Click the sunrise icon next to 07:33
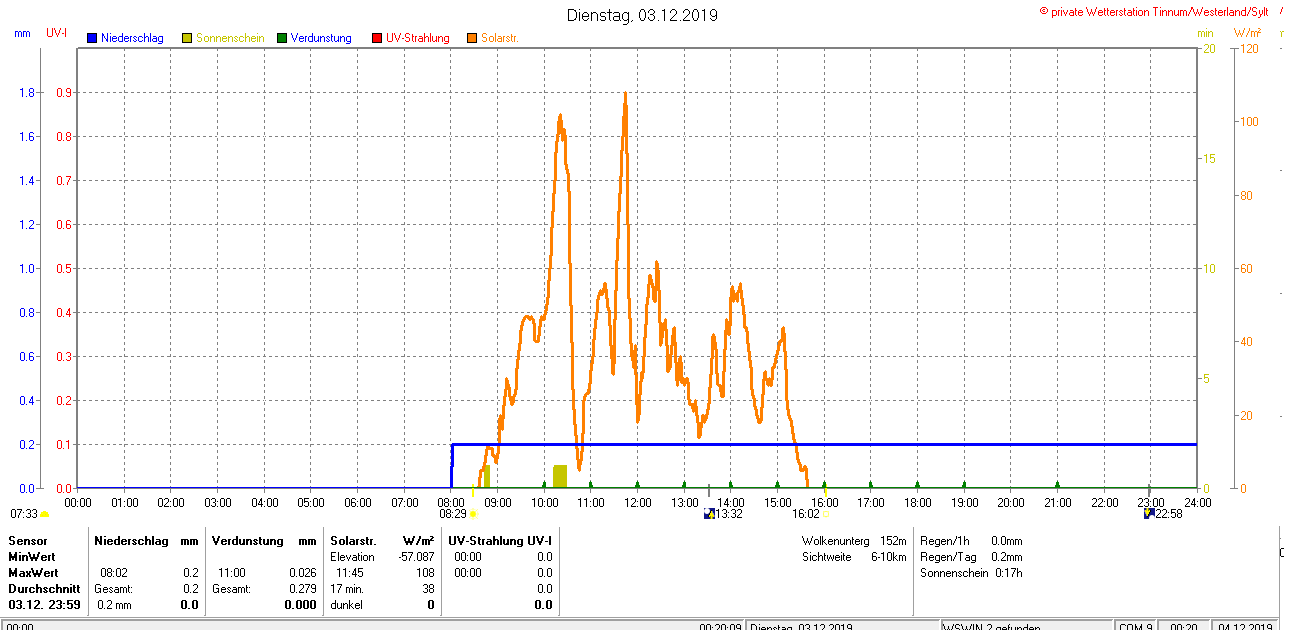 coord(44,514)
